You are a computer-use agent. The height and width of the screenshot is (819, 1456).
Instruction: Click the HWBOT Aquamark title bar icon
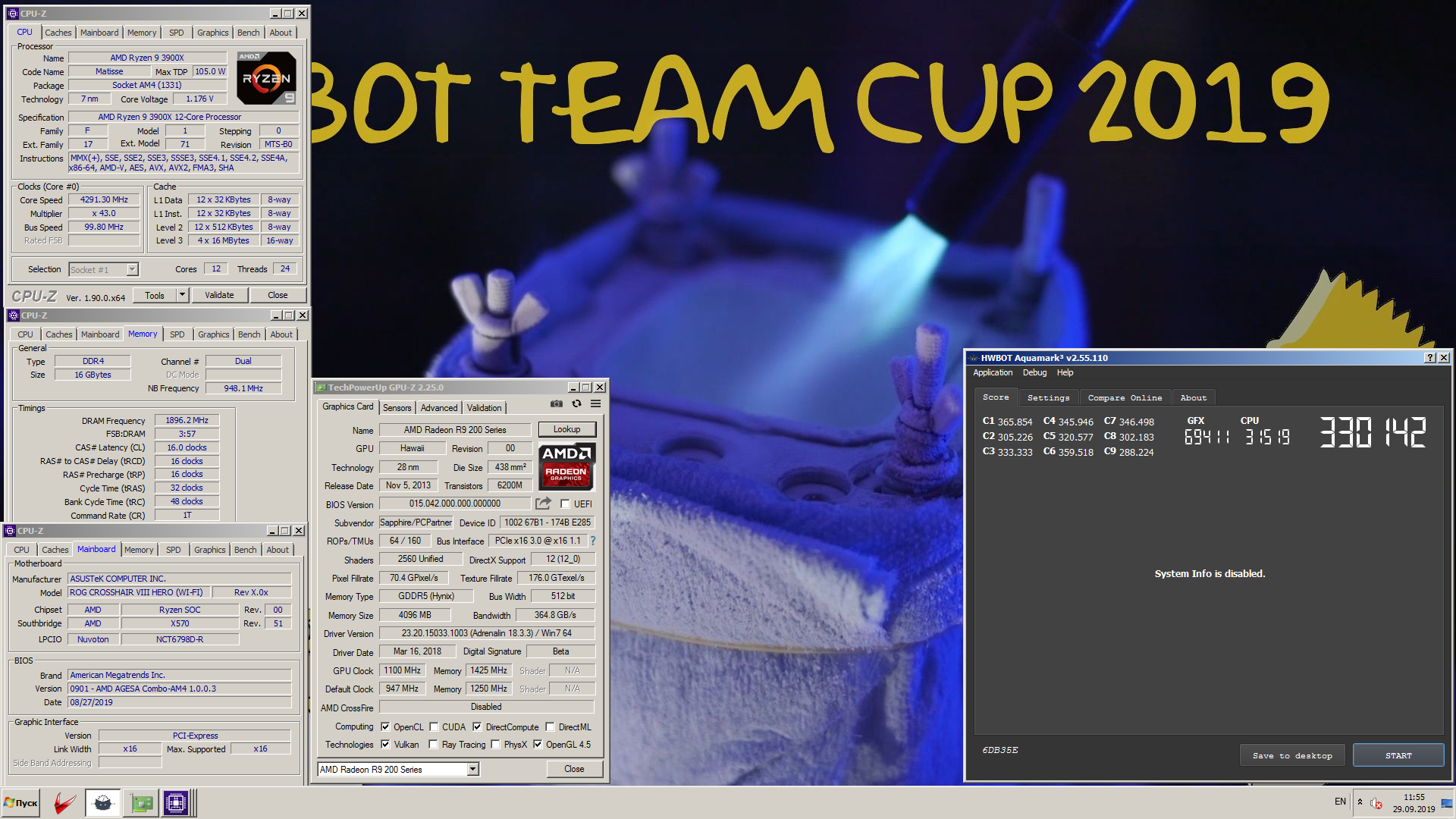974,358
